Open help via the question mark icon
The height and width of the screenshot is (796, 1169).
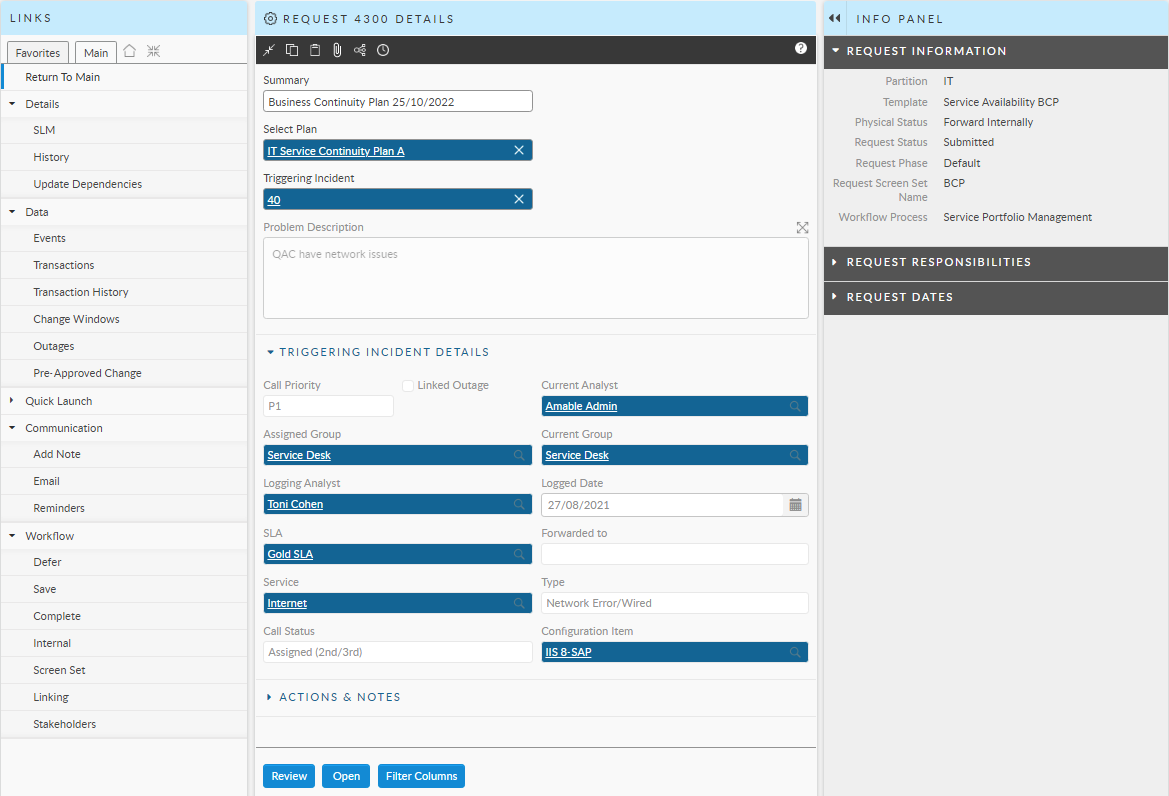pyautogui.click(x=801, y=48)
